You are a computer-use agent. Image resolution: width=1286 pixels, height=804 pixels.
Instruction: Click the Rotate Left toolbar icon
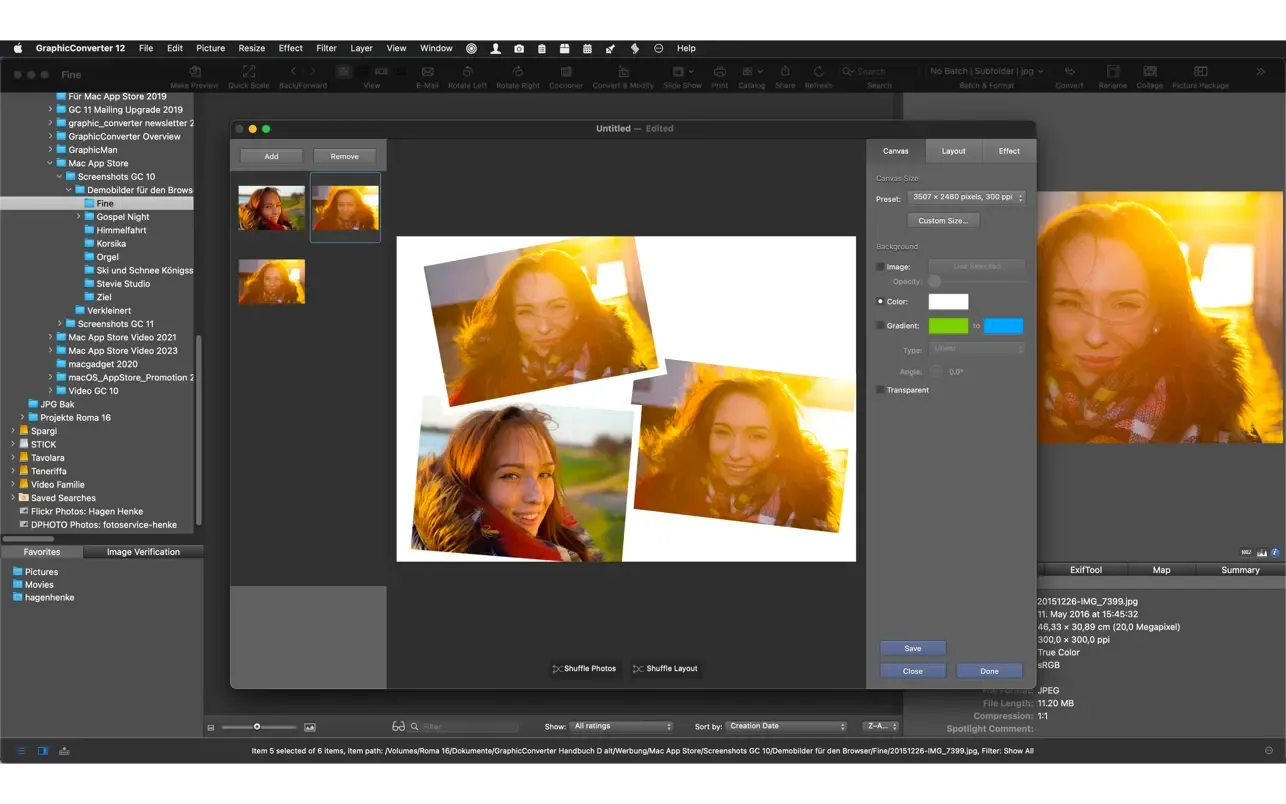467,72
